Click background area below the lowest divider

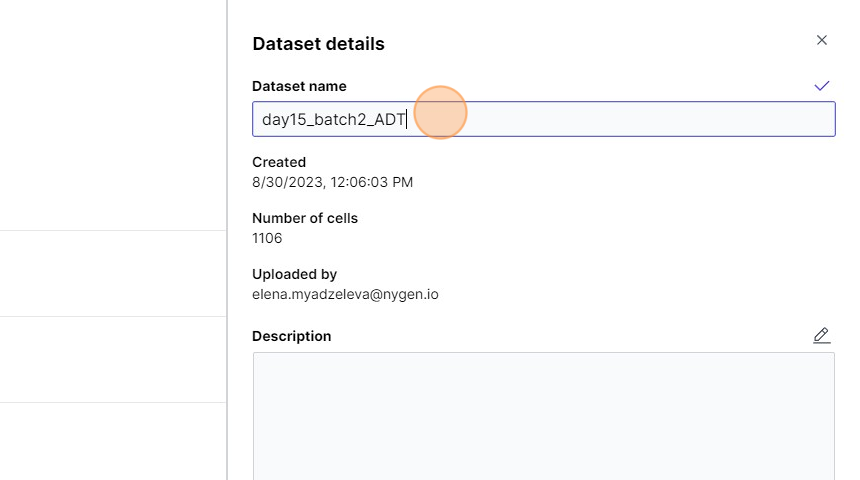[x=112, y=441]
